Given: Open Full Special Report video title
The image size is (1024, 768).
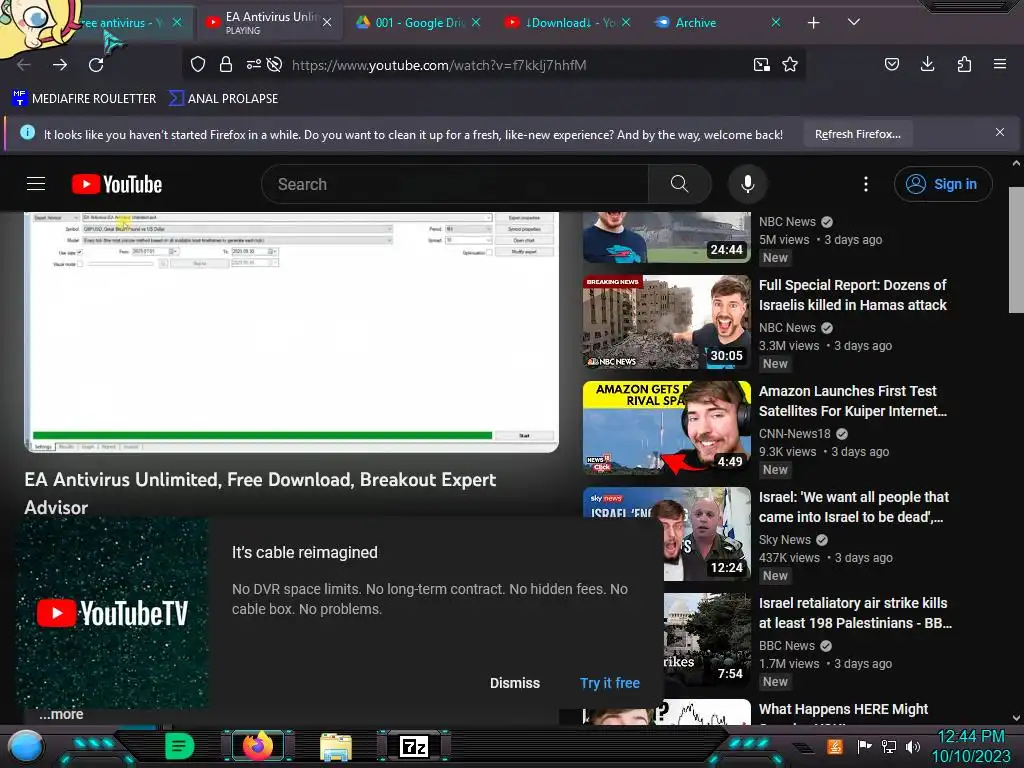Looking at the screenshot, I should (x=852, y=295).
